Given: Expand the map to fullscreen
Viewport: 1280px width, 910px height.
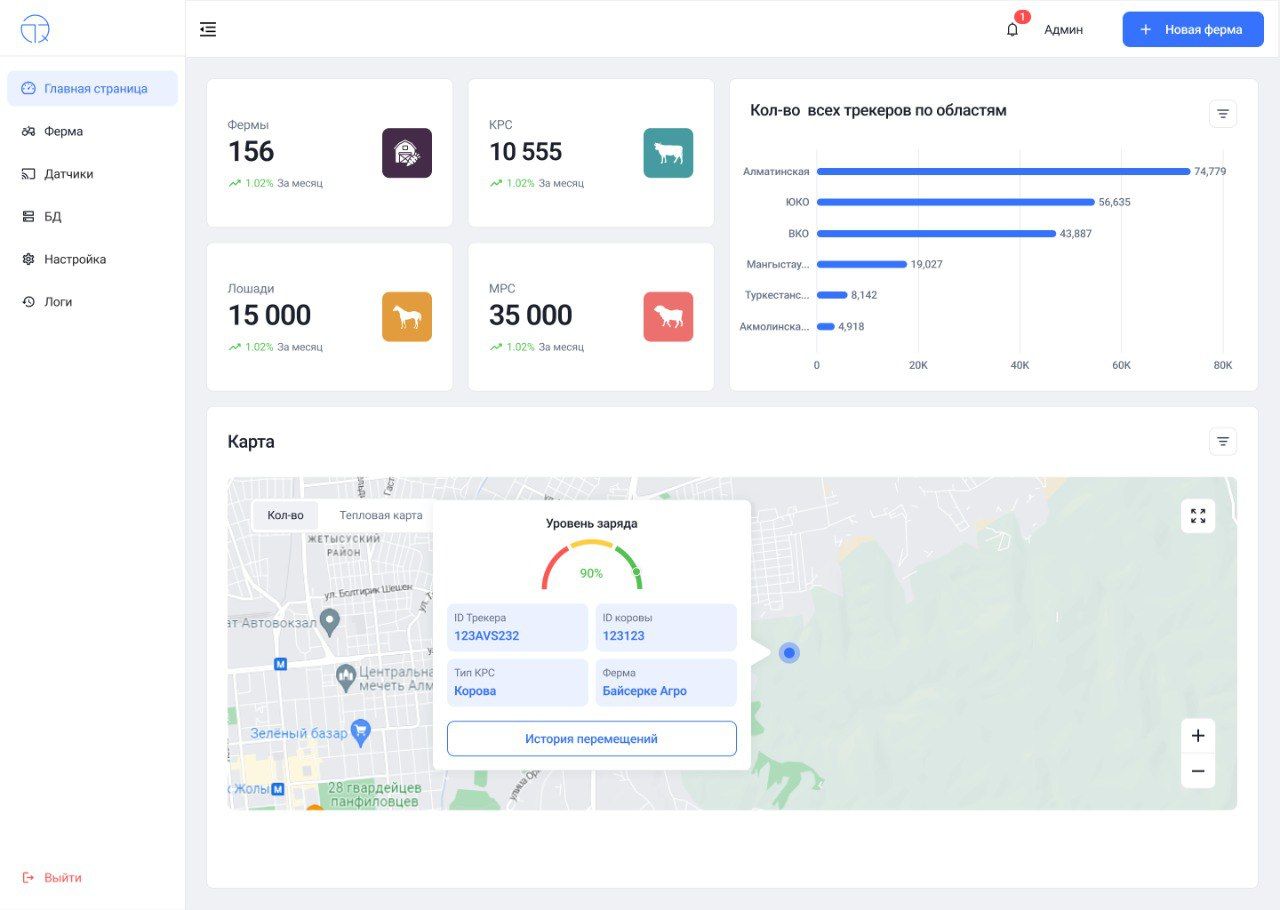Looking at the screenshot, I should (x=1198, y=516).
